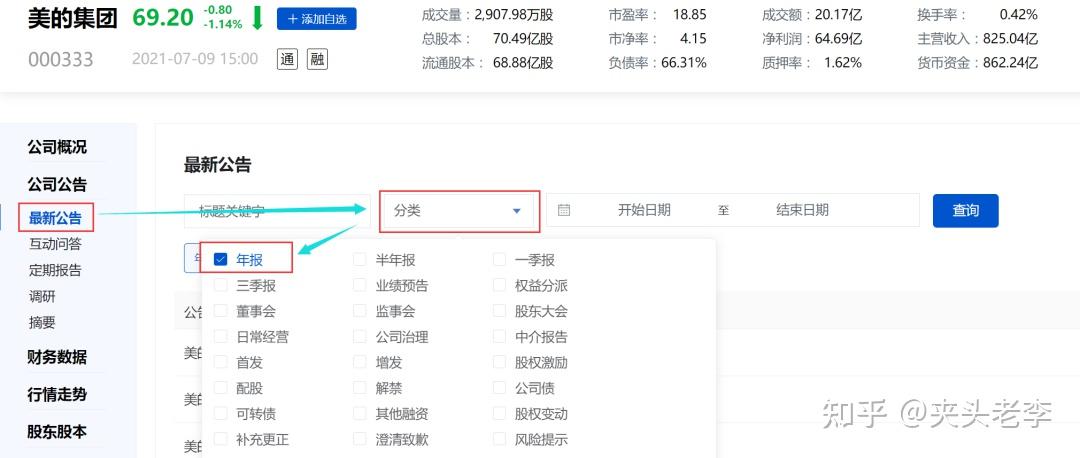Open the 分类 category dropdown
The width and height of the screenshot is (1080, 458).
coord(458,211)
